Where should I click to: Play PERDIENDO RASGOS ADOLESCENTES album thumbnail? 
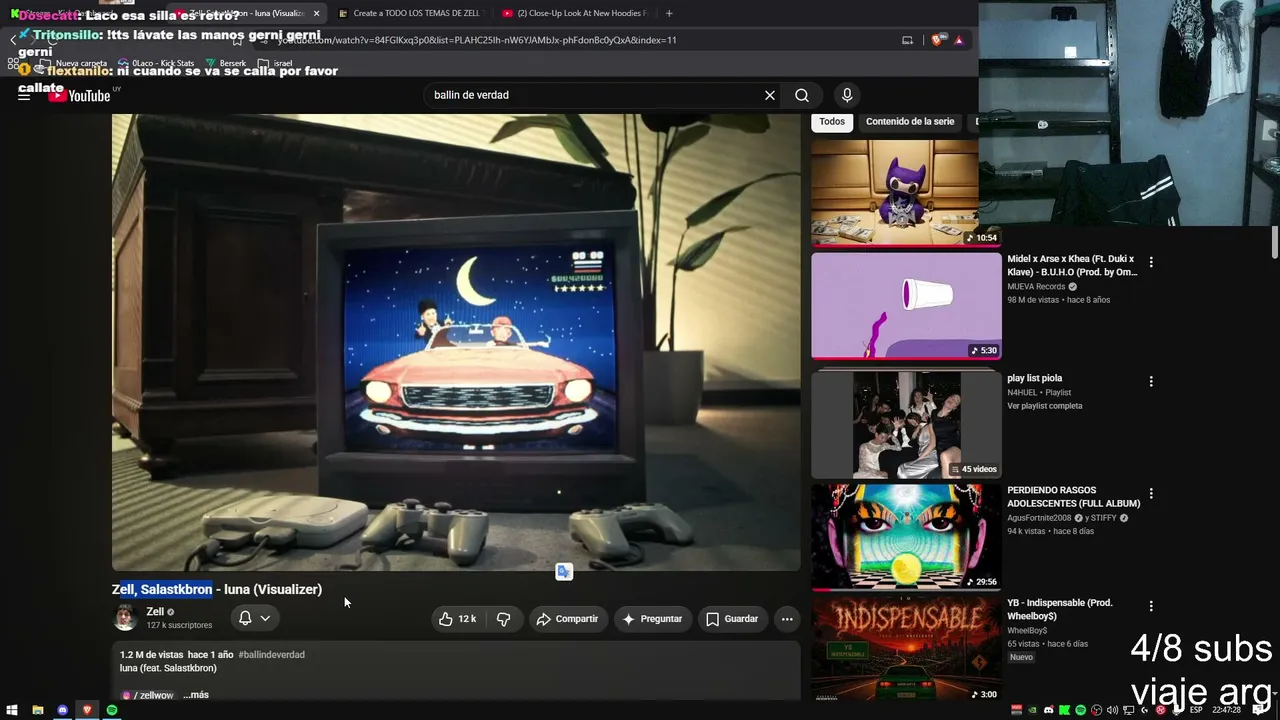[906, 538]
